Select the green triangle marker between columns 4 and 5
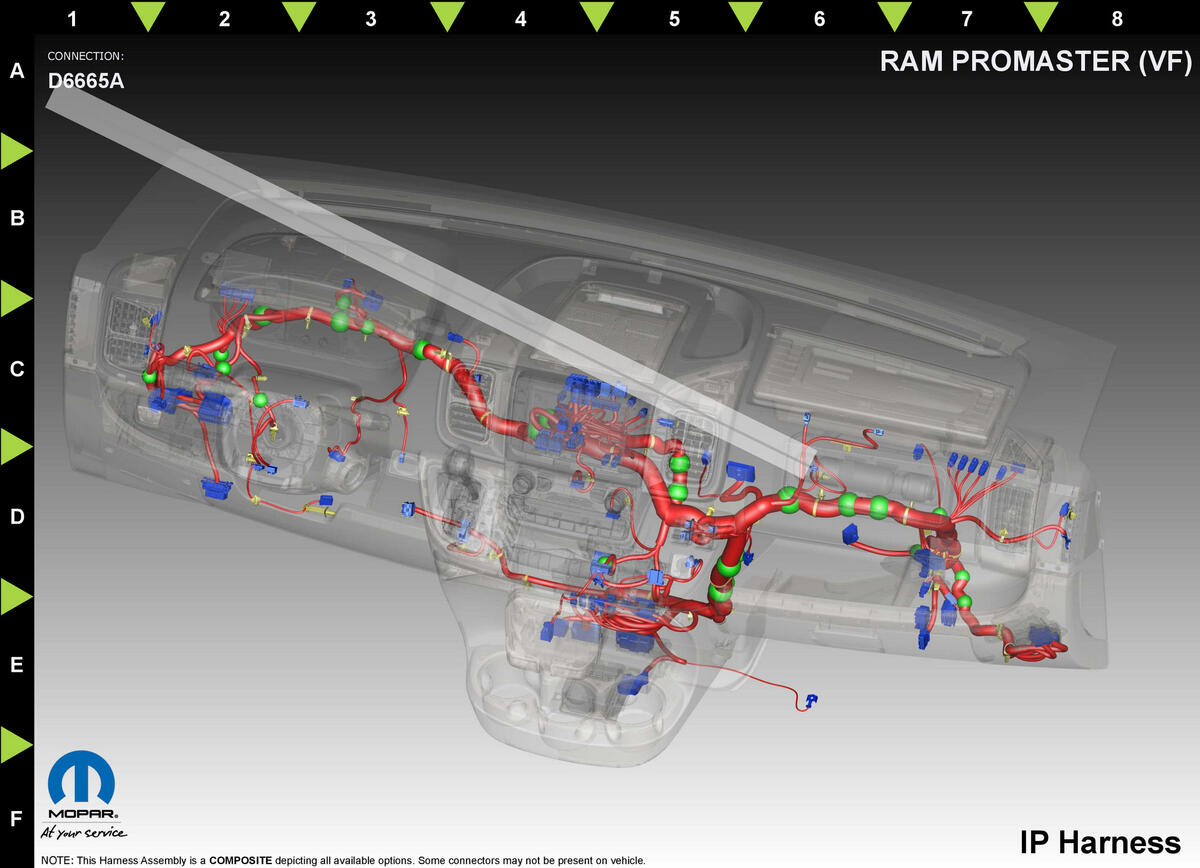Image resolution: width=1200 pixels, height=868 pixels. point(597,16)
